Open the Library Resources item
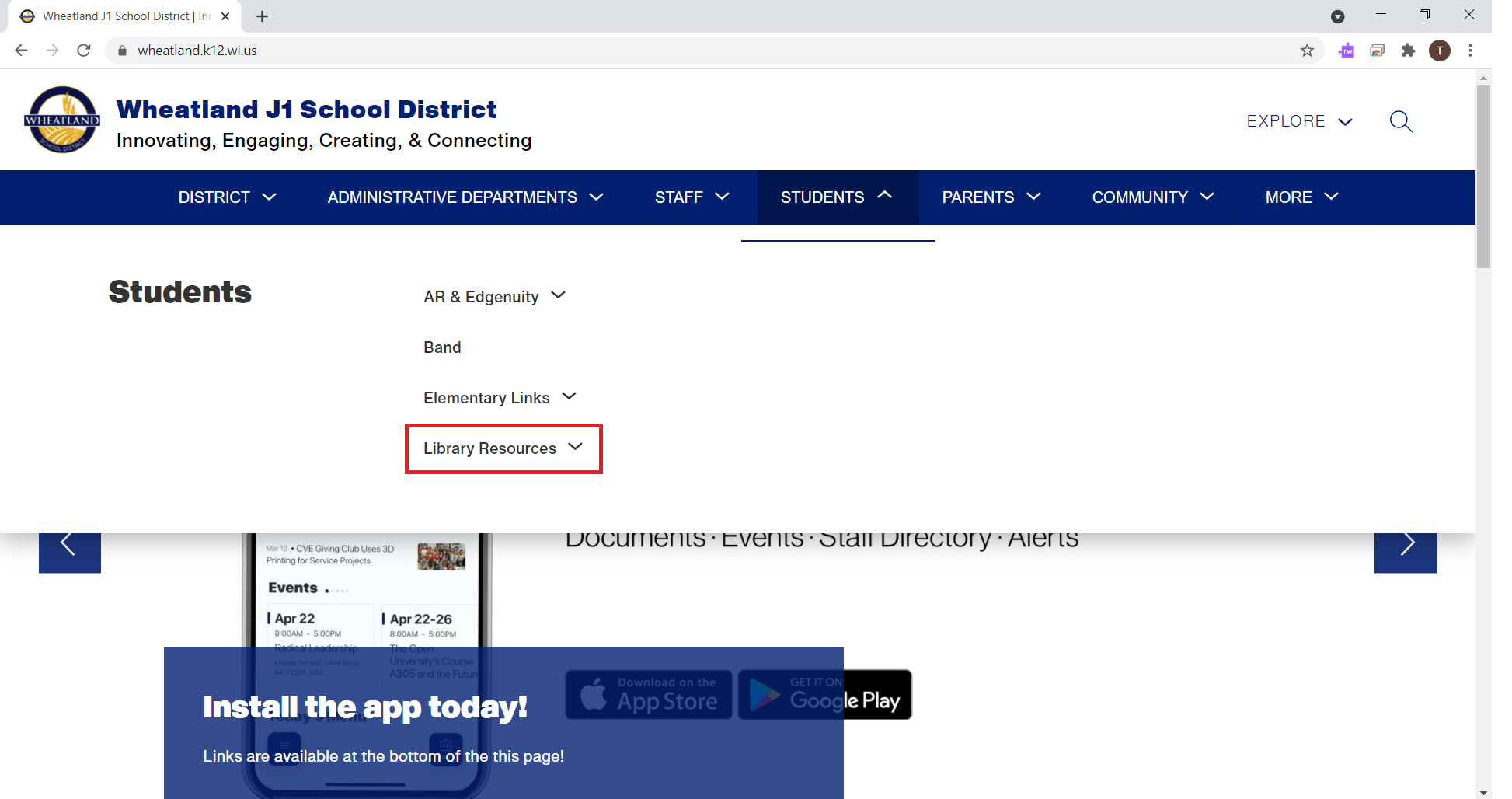Image resolution: width=1512 pixels, height=799 pixels. coord(489,448)
